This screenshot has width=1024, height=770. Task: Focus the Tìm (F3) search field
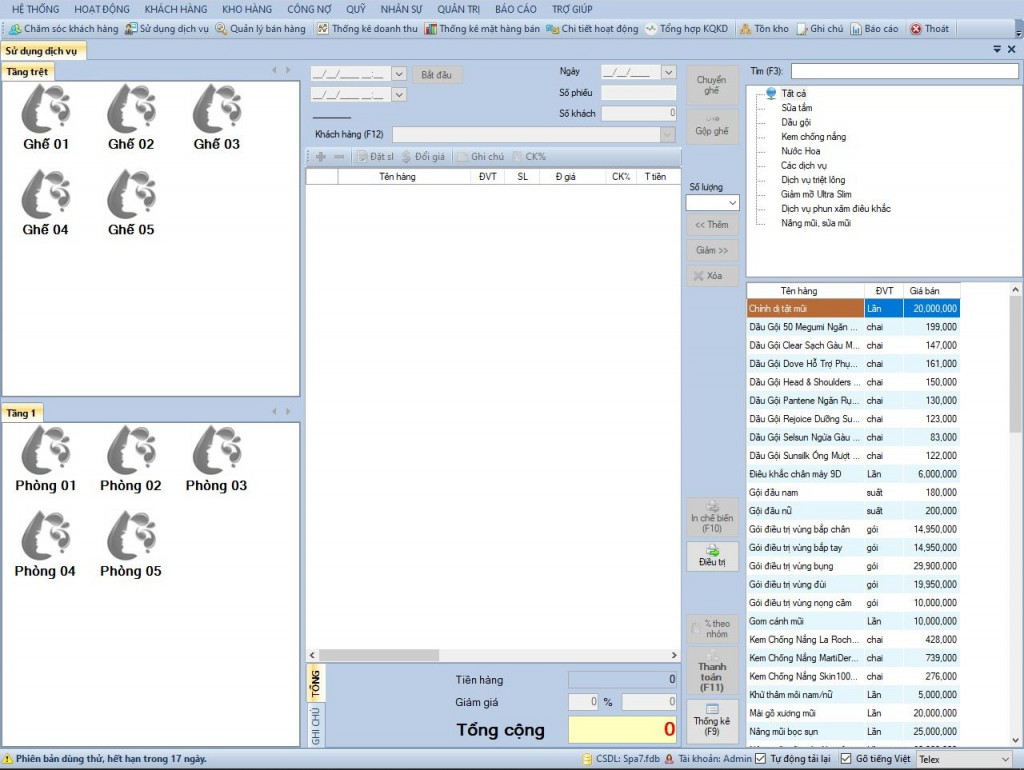coord(904,71)
